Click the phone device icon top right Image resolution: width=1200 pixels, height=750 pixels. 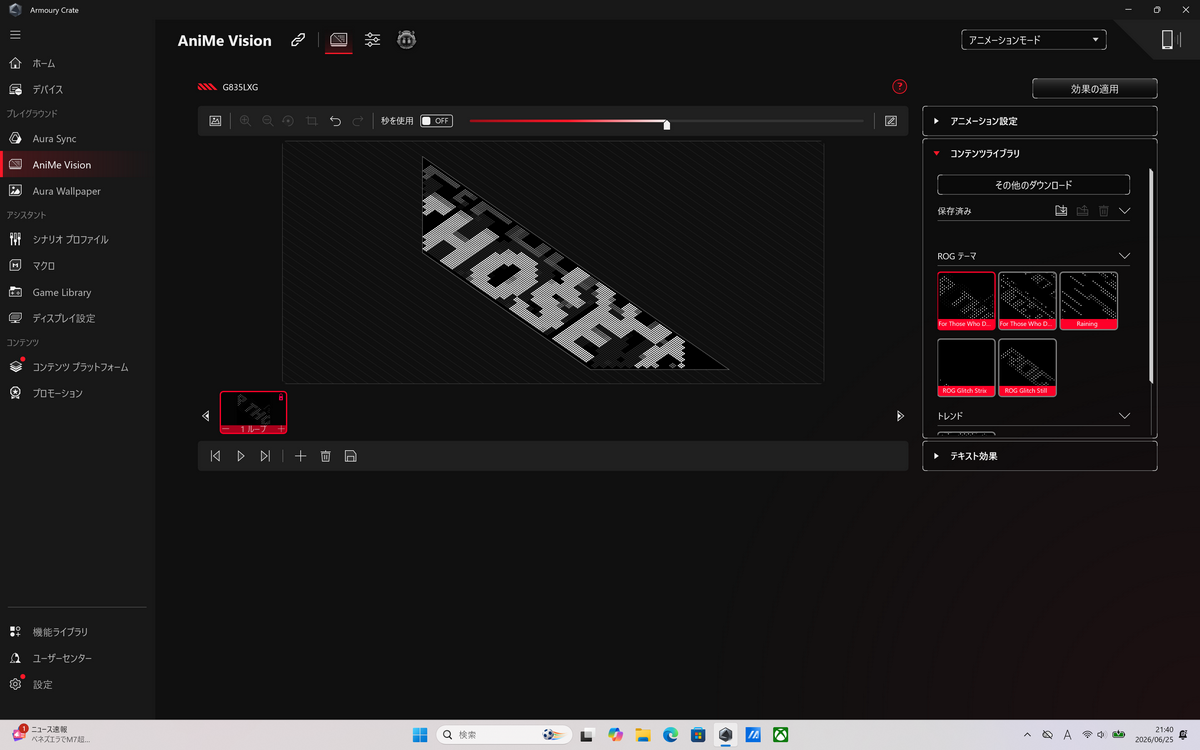[1167, 40]
